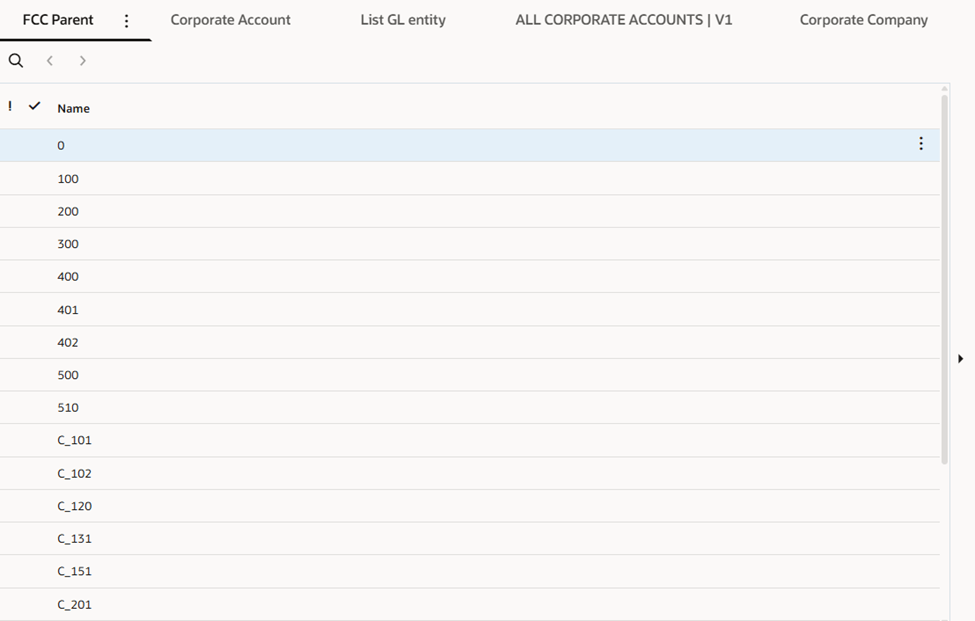Click the checkmark column header icon
The width and height of the screenshot is (975, 621).
point(35,106)
